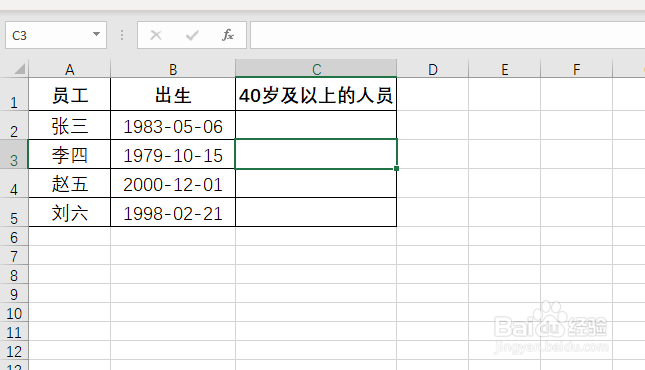Click the Select All corner triangle
Image resolution: width=645 pixels, height=370 pixels.
pos(20,68)
